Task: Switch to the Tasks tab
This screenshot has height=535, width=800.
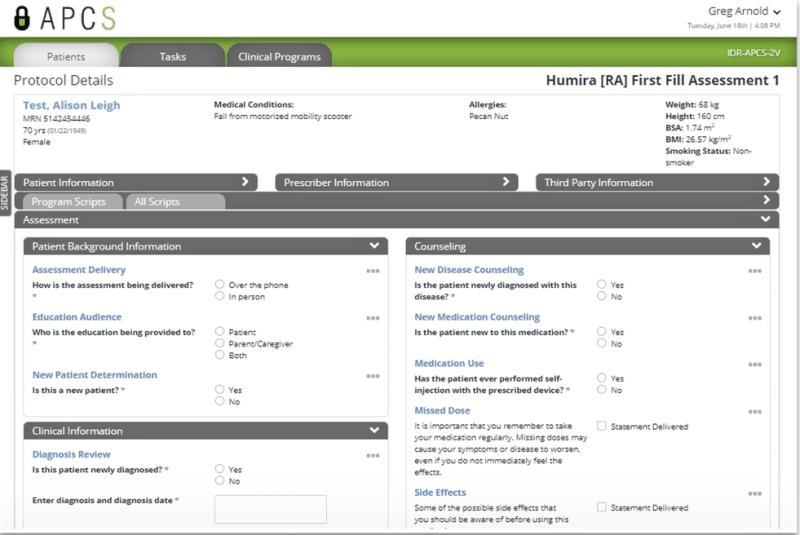Action: tap(172, 57)
